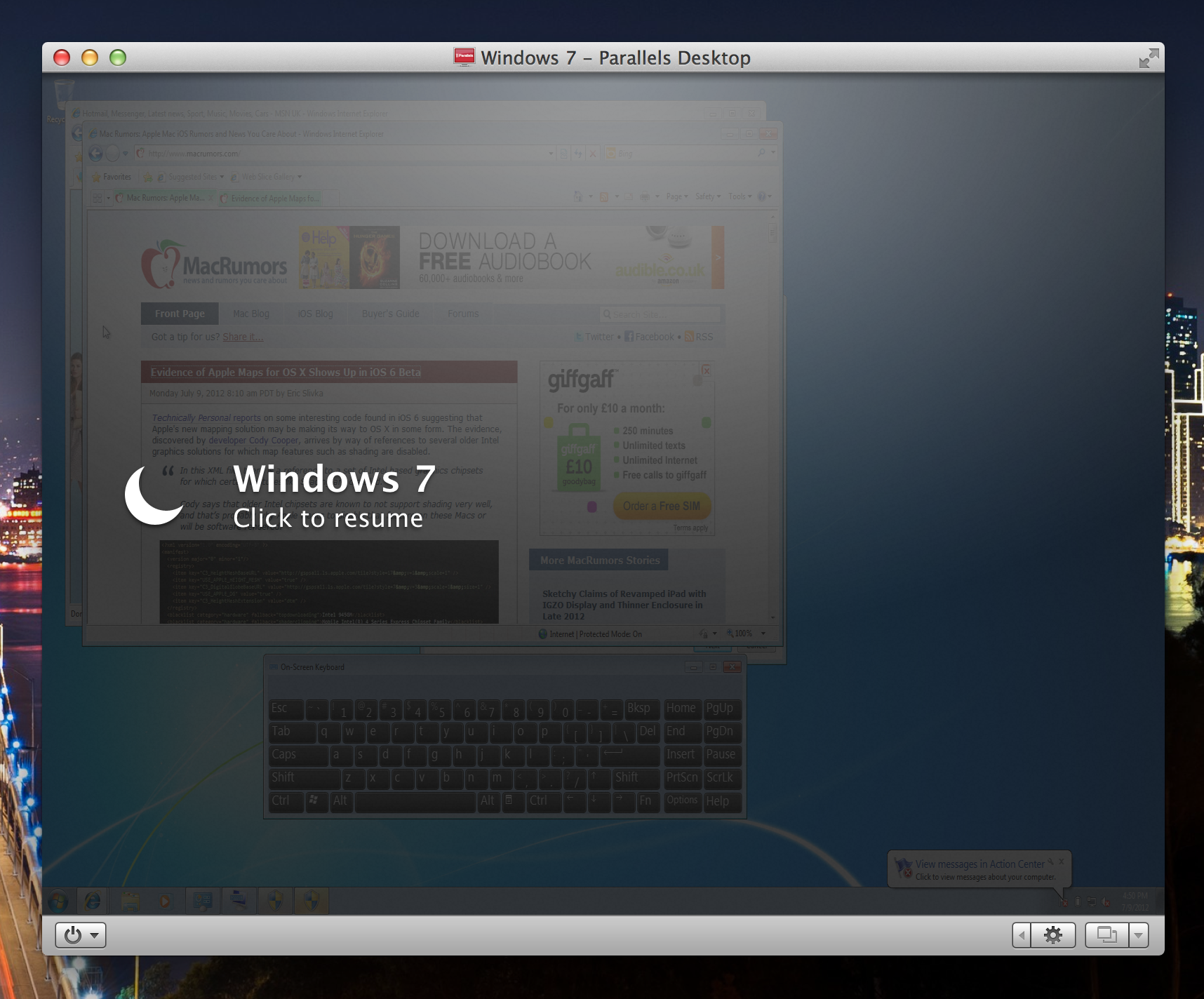
Task: Select the Forums site tab
Action: 463,314
